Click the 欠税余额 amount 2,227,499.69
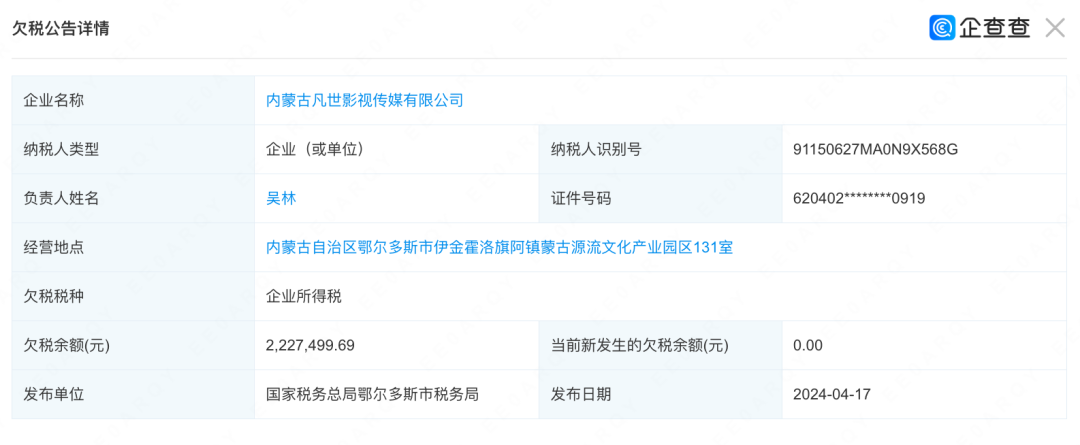 tap(311, 345)
